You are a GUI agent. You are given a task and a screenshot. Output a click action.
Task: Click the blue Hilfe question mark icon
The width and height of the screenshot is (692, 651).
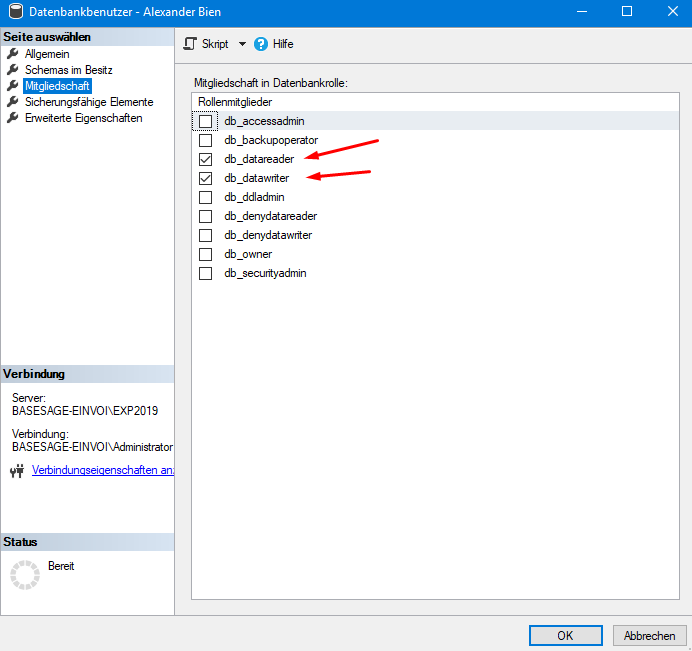click(x=261, y=44)
